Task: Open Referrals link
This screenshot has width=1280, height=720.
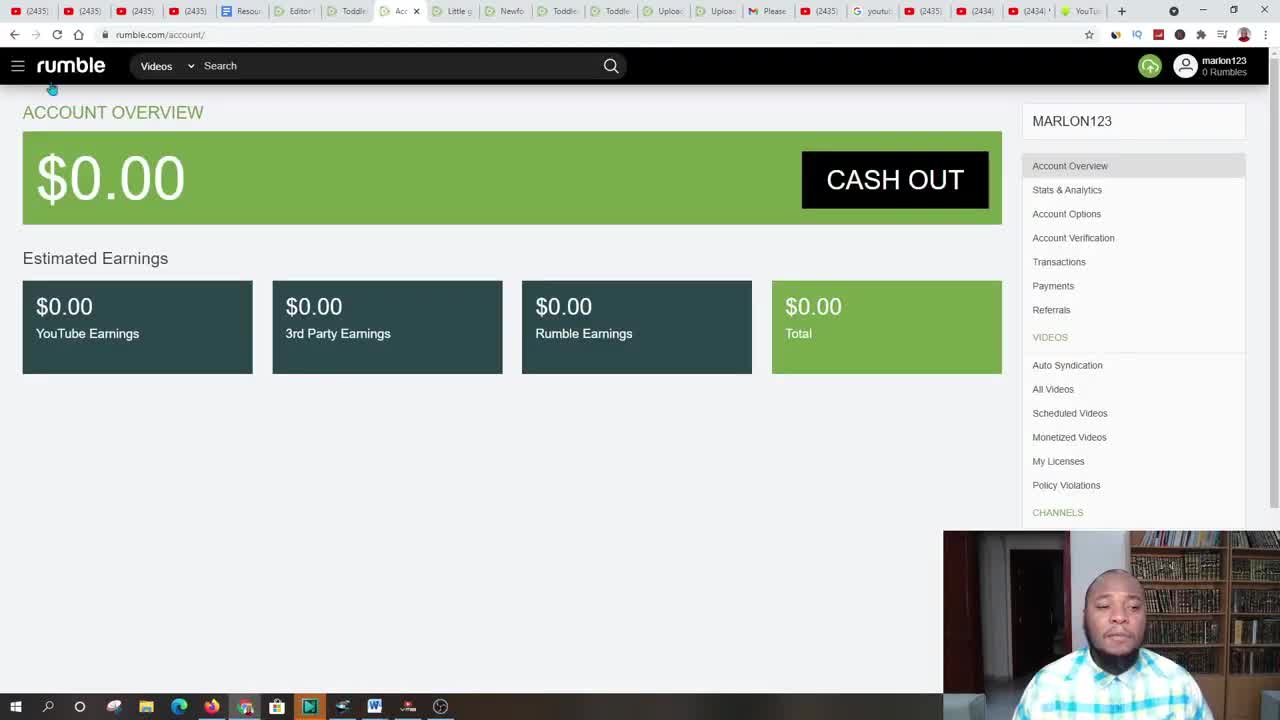Action: coord(1051,310)
